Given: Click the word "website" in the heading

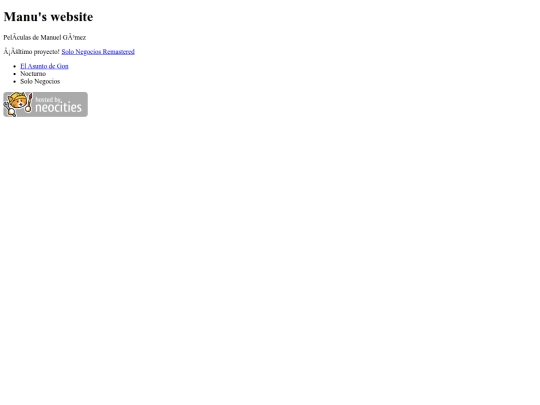Looking at the screenshot, I should 72,17.
